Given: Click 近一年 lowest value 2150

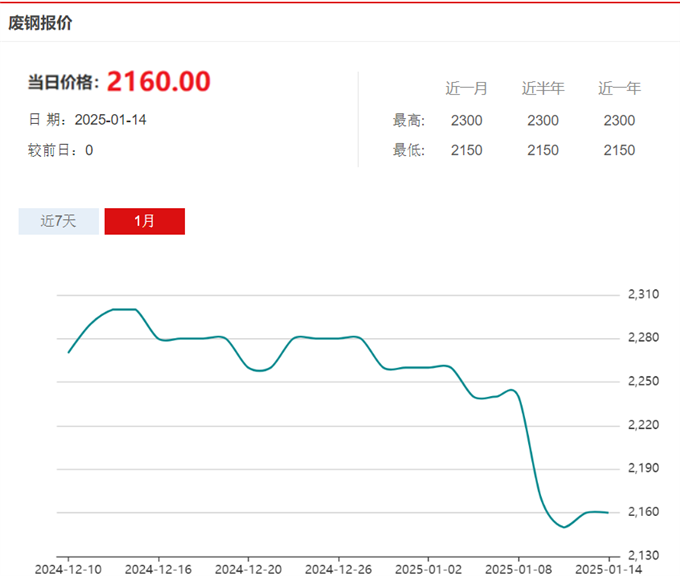Looking at the screenshot, I should click(x=619, y=150).
